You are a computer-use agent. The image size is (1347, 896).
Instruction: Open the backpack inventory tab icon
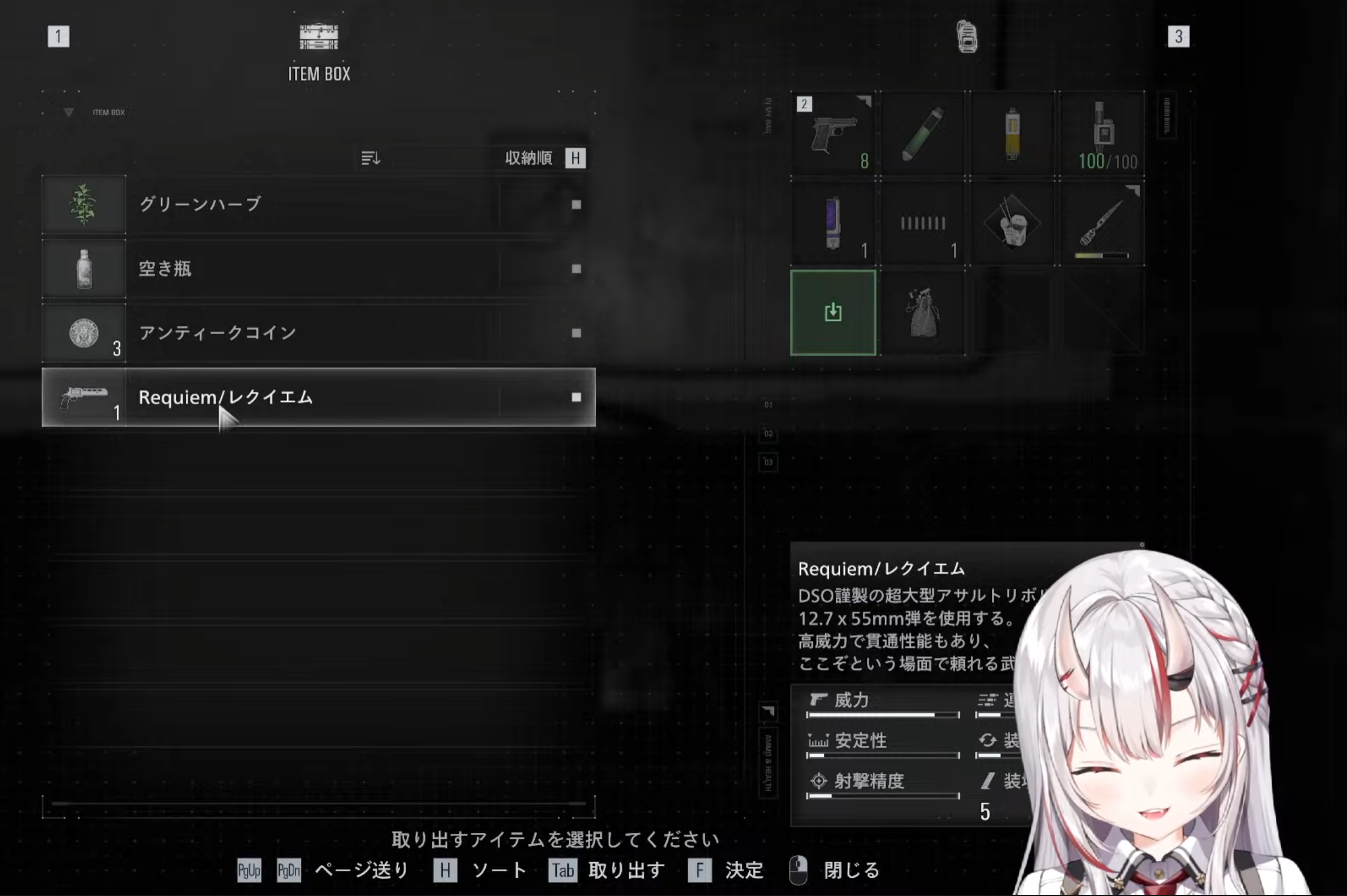pos(967,36)
